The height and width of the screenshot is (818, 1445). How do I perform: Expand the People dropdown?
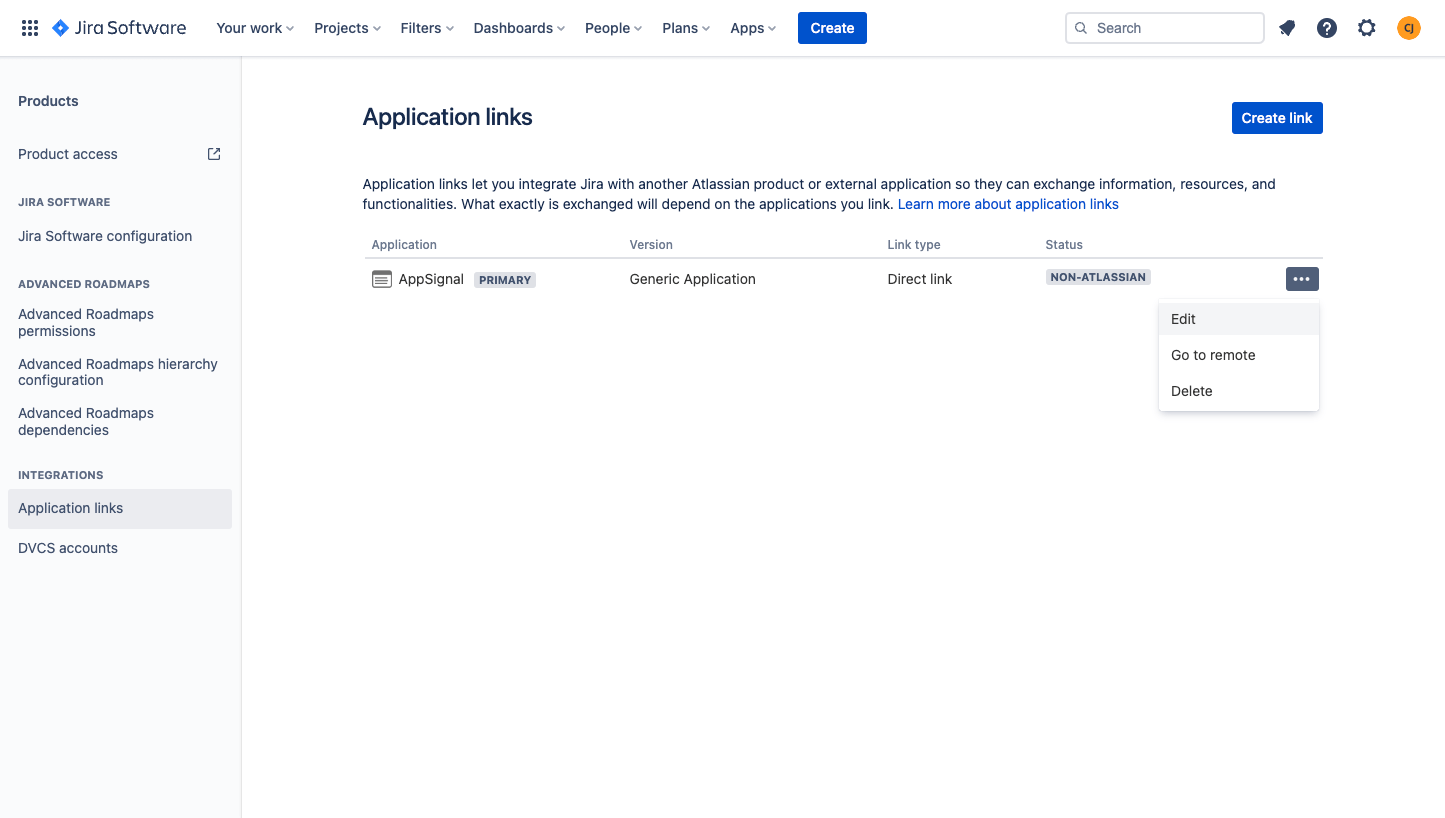click(x=613, y=28)
